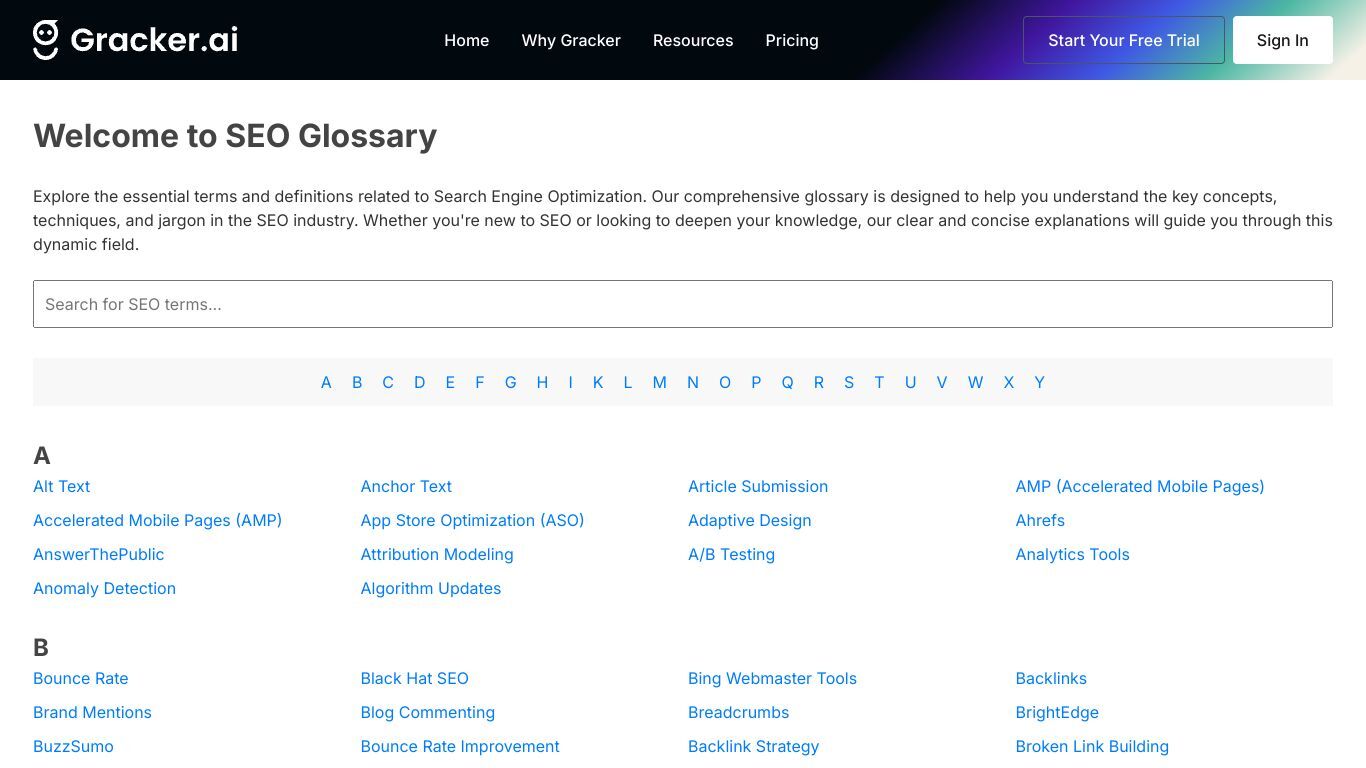Go to the Pricing page
The image size is (1366, 768).
click(x=792, y=40)
